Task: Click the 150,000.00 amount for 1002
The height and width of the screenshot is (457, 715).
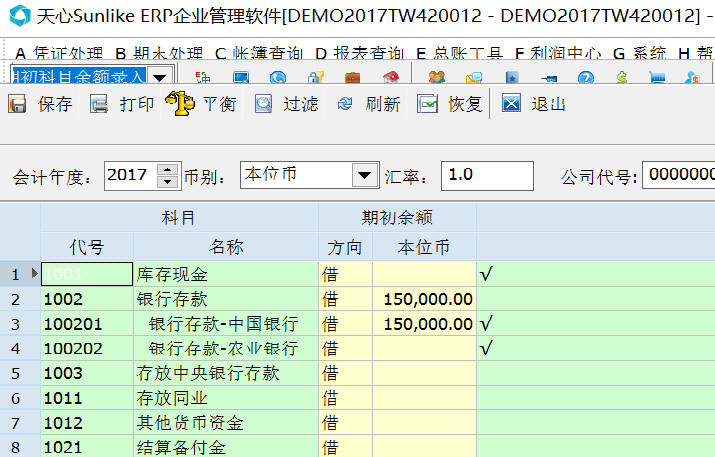Action: tap(425, 299)
